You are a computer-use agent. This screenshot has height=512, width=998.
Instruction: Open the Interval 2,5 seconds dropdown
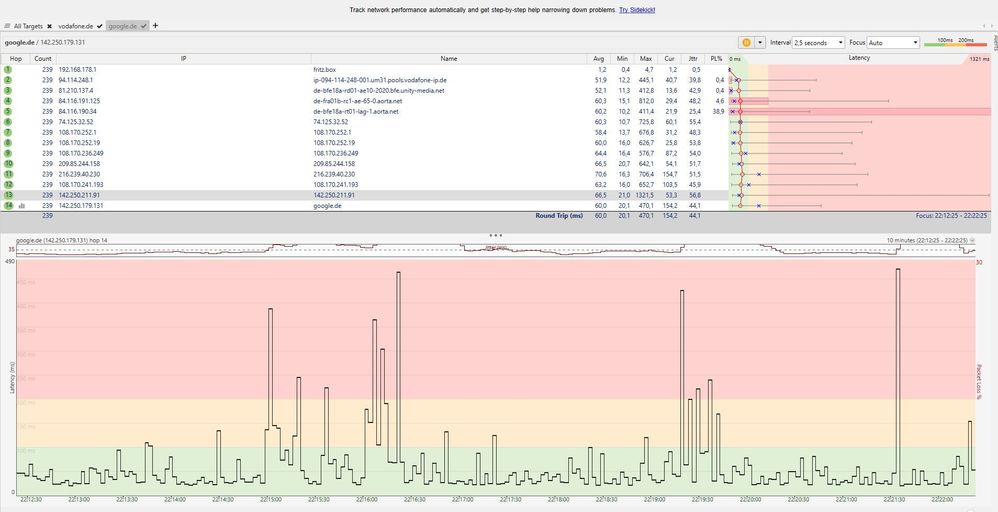[818, 43]
